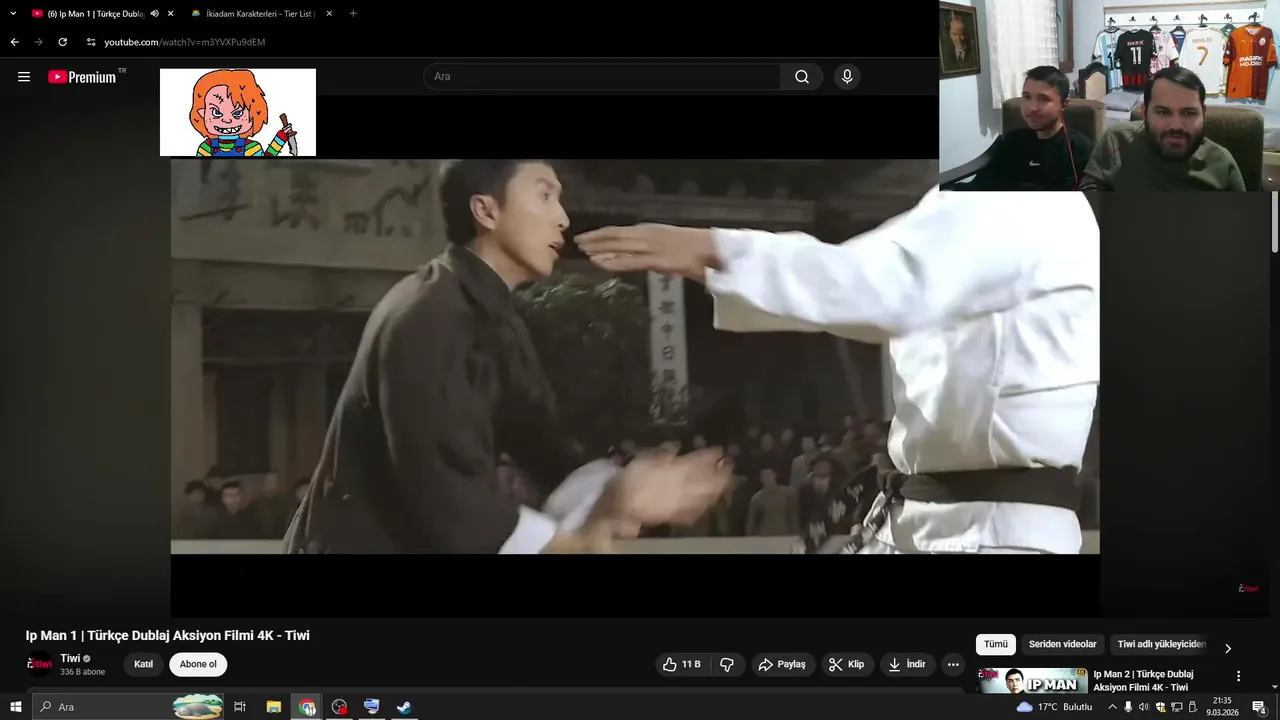Create a clip with Klip button
Image resolution: width=1280 pixels, height=720 pixels.
(x=847, y=664)
